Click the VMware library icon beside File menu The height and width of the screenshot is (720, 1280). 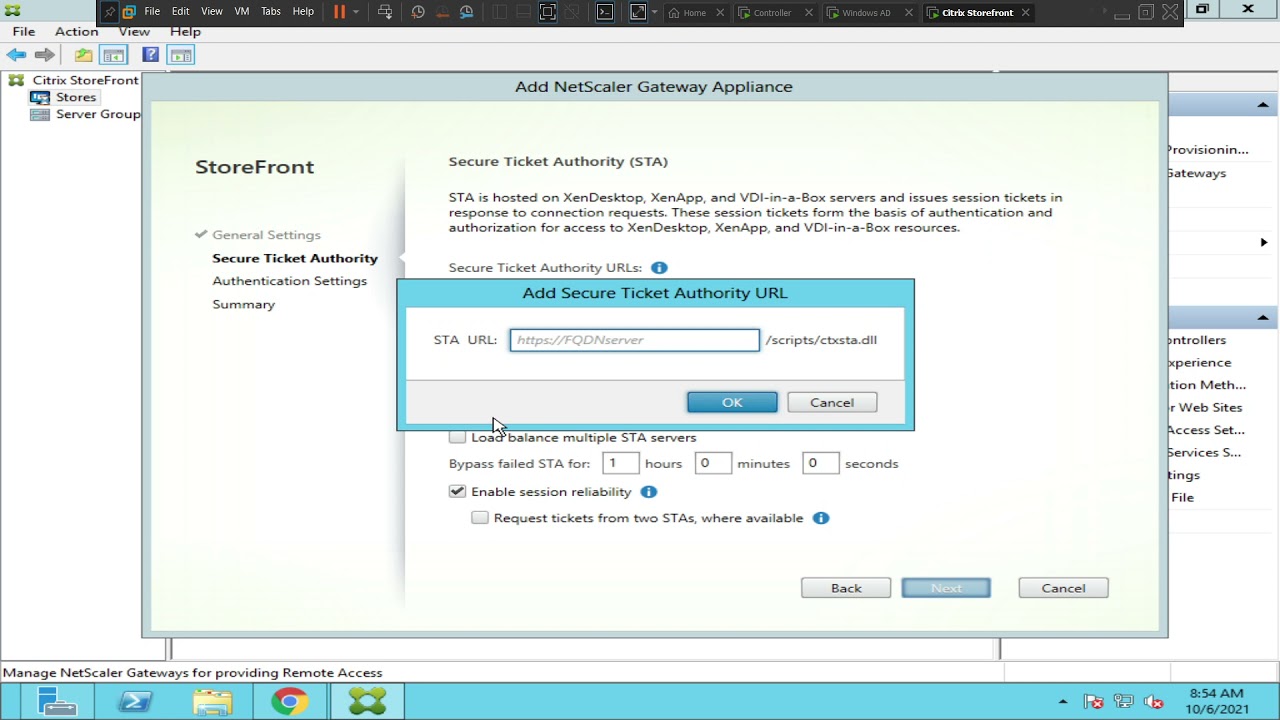(129, 12)
